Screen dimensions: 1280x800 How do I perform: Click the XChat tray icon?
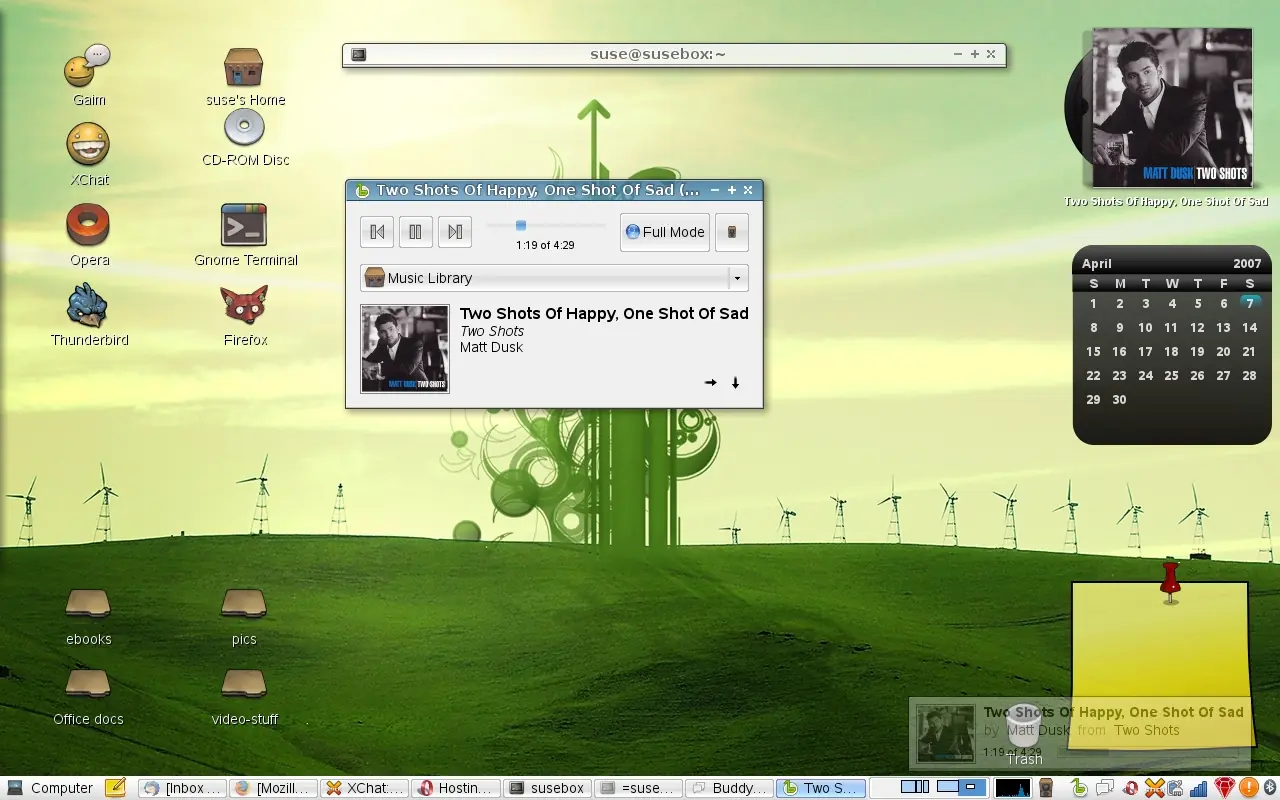point(1154,788)
